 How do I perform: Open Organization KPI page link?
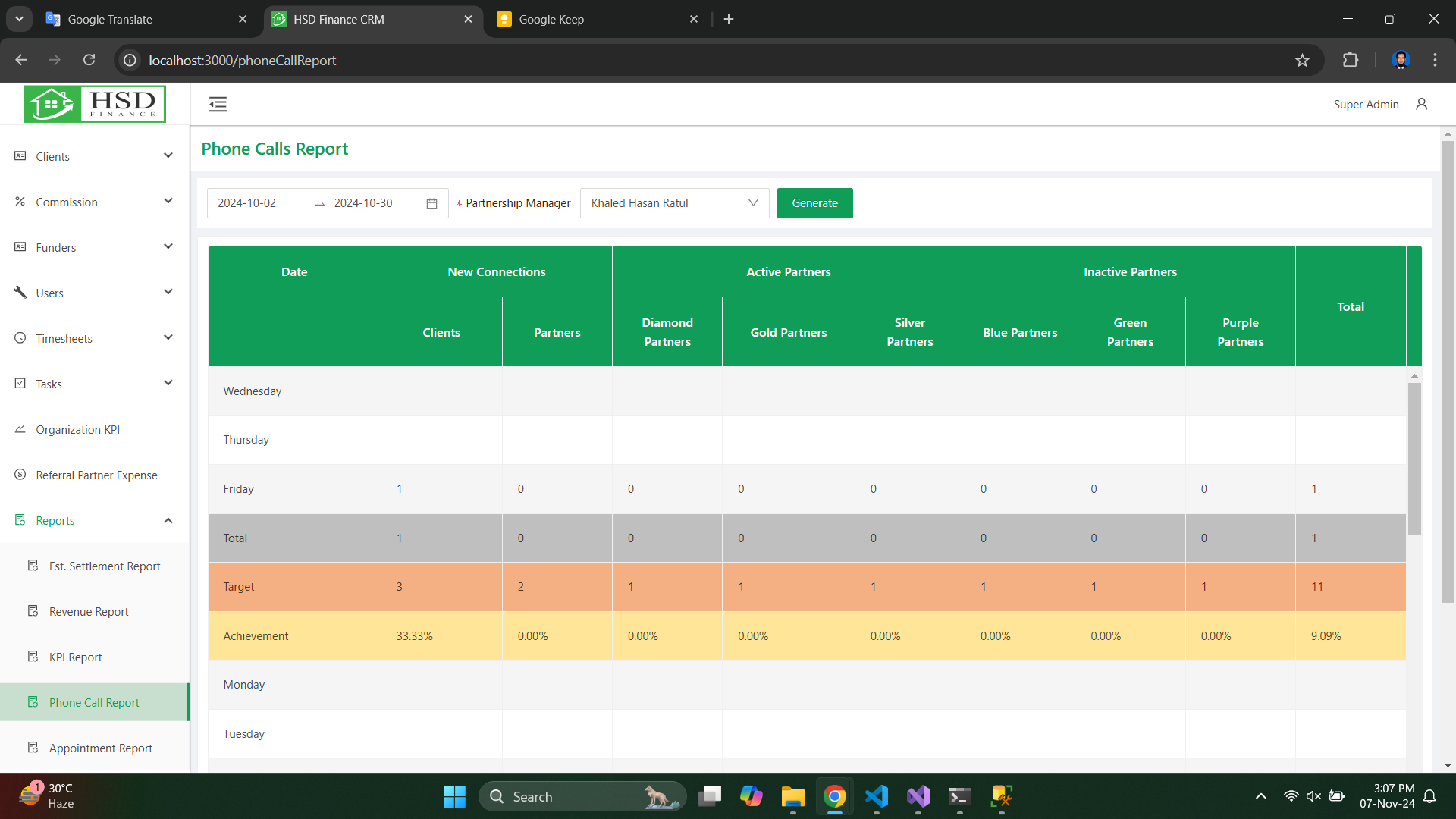pos(77,429)
